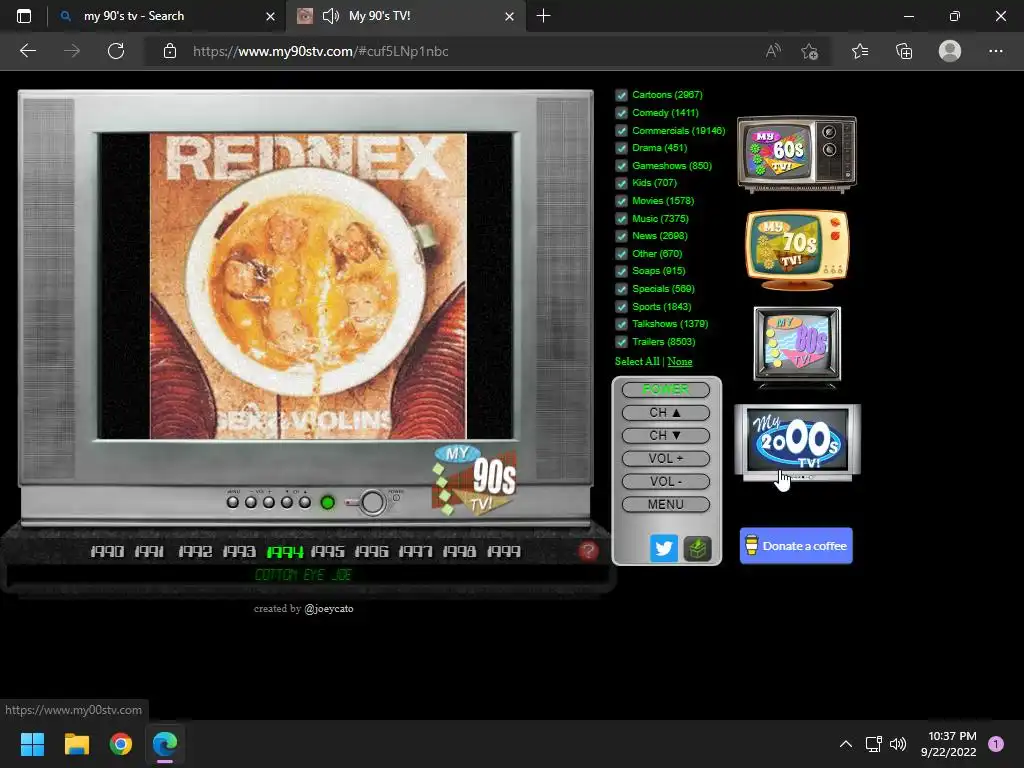Uncheck the Trailers category
This screenshot has height=768, width=1024.
(622, 342)
